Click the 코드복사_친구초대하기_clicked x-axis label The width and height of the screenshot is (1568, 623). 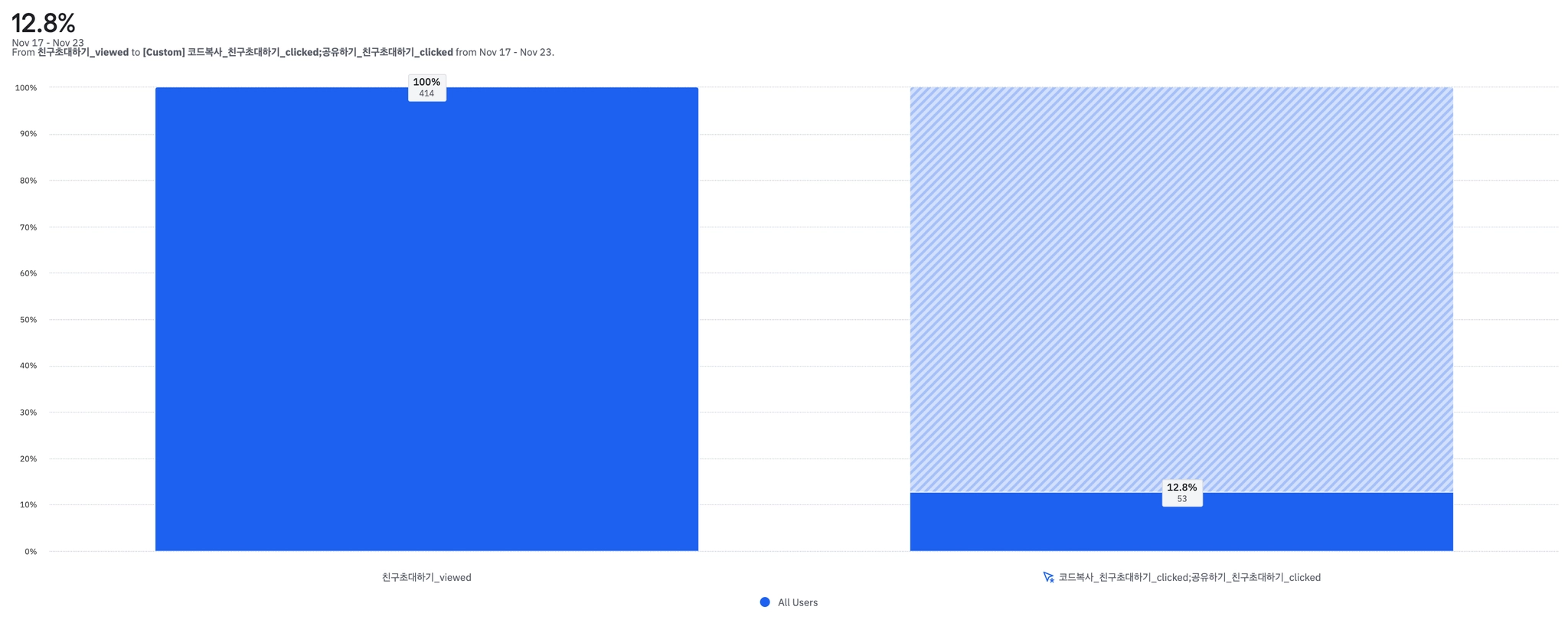[x=1189, y=578]
